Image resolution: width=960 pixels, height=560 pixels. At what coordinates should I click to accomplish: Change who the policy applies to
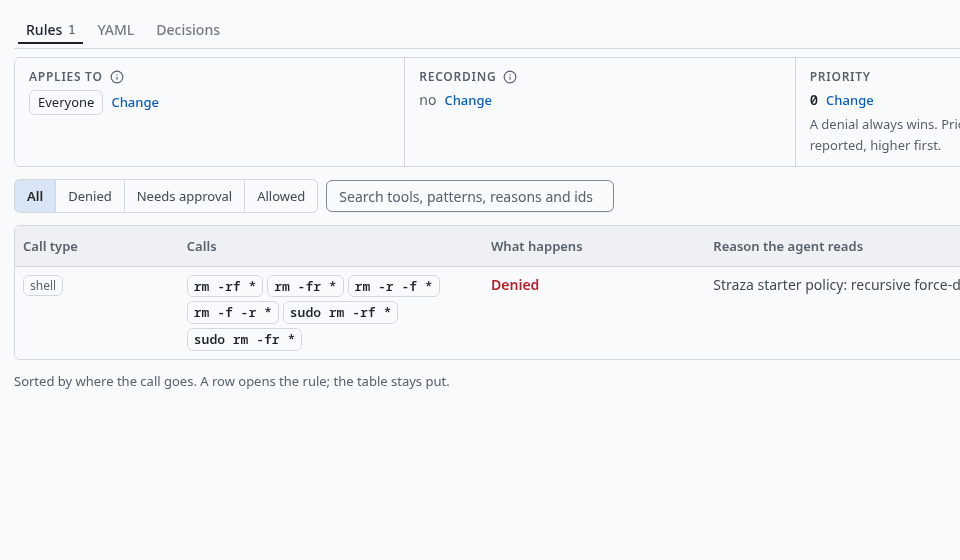tap(135, 102)
